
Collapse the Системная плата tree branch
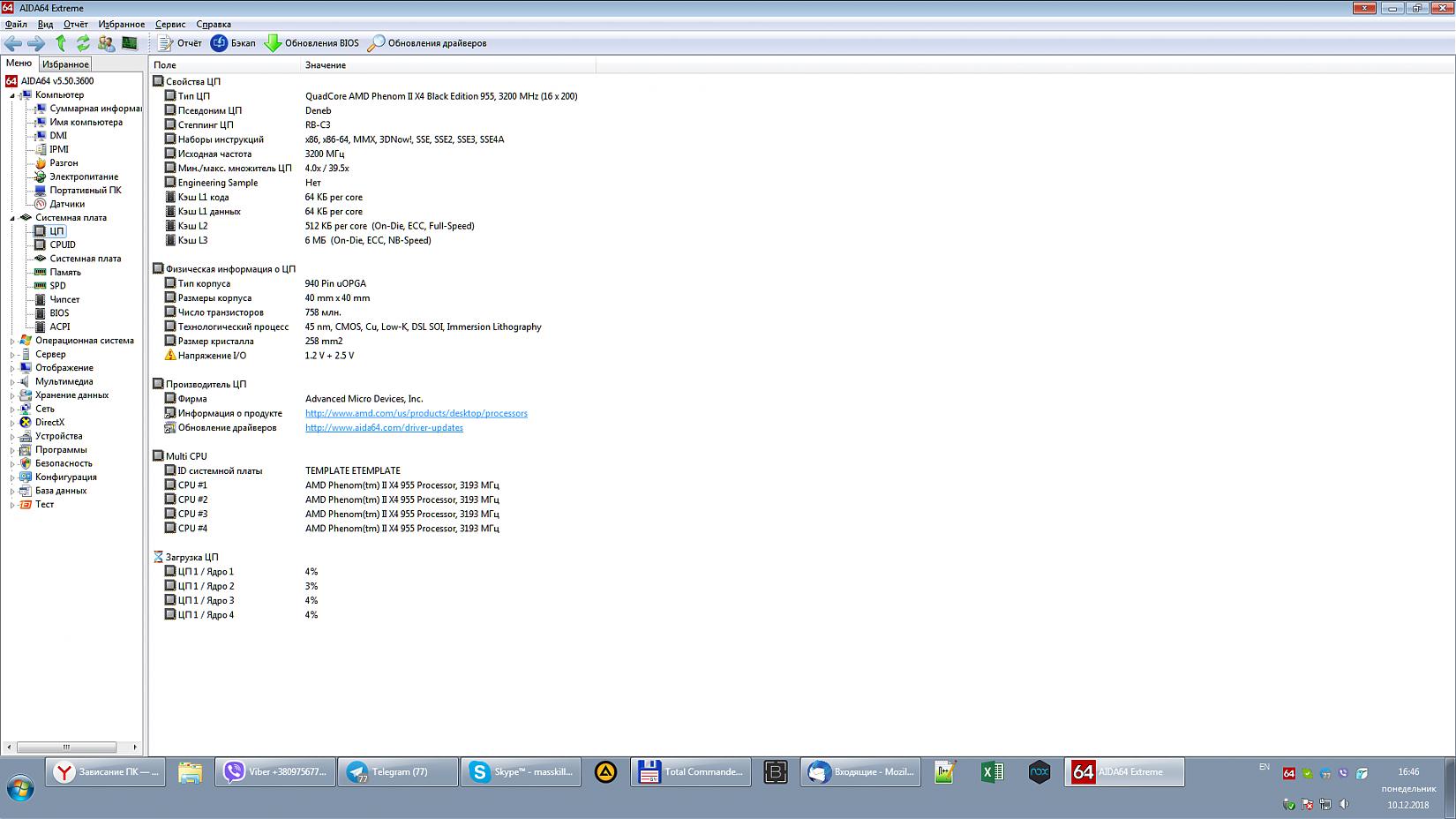click(12, 218)
